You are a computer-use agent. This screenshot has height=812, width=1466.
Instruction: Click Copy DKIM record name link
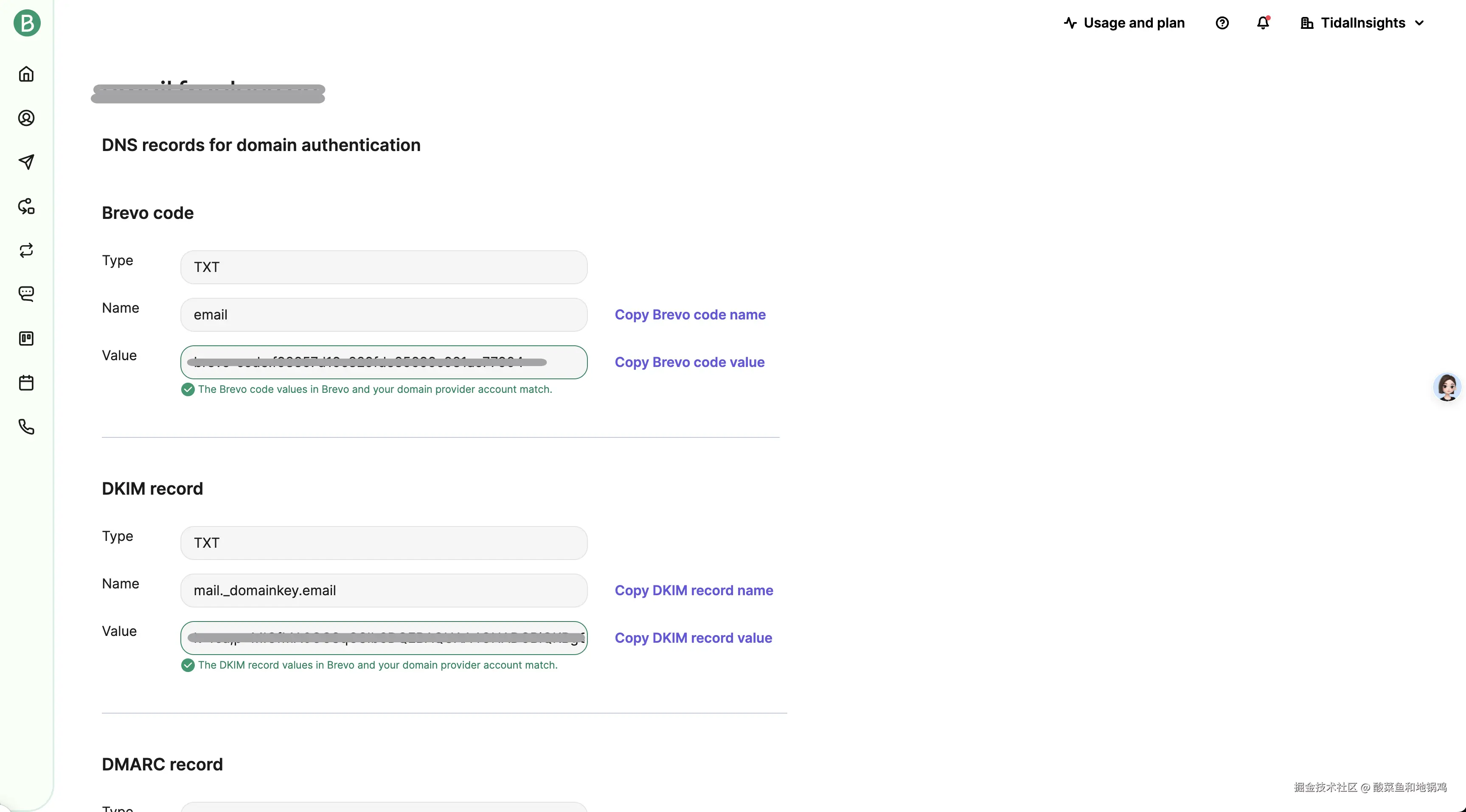click(694, 591)
